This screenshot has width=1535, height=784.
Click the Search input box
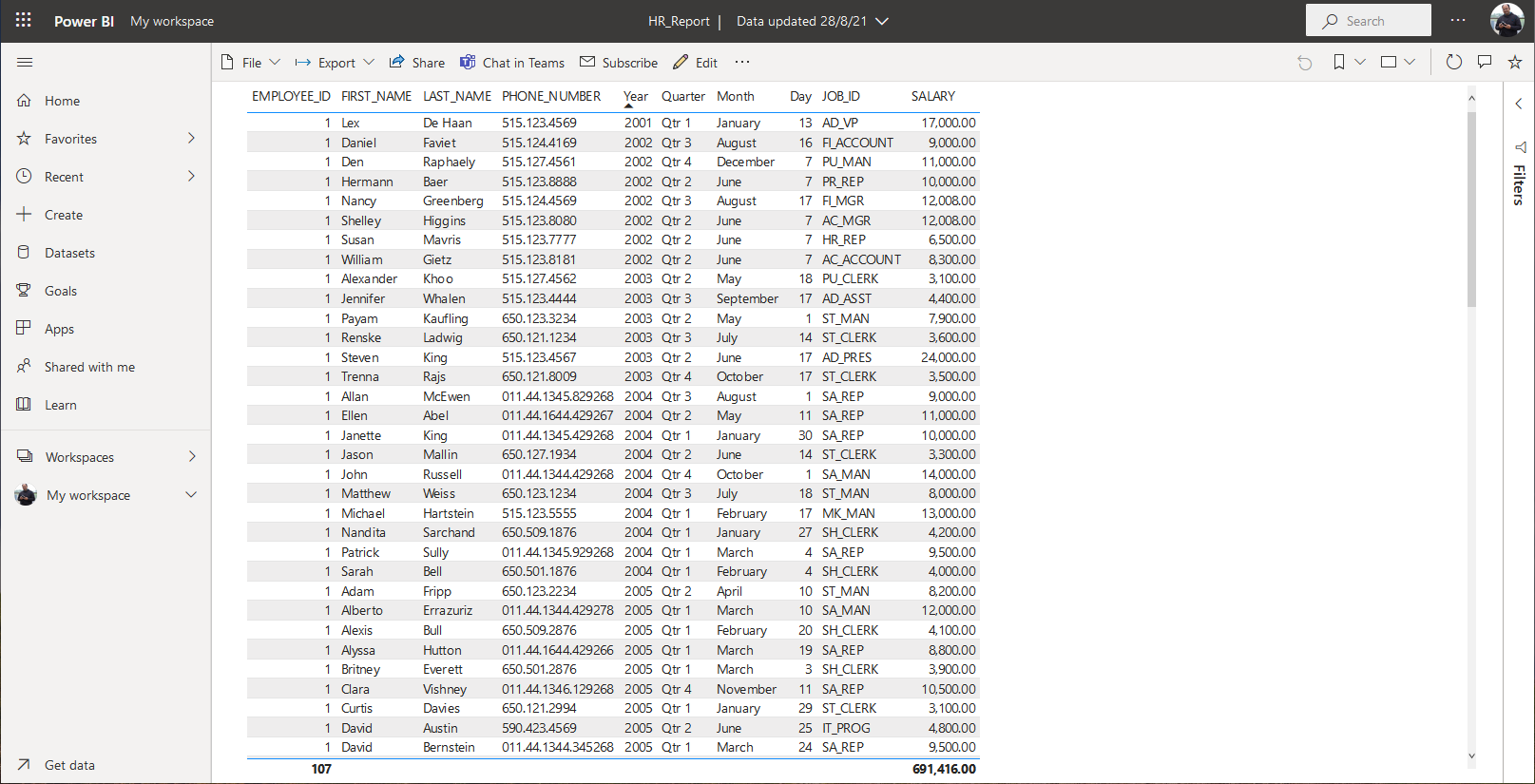pos(1368,21)
